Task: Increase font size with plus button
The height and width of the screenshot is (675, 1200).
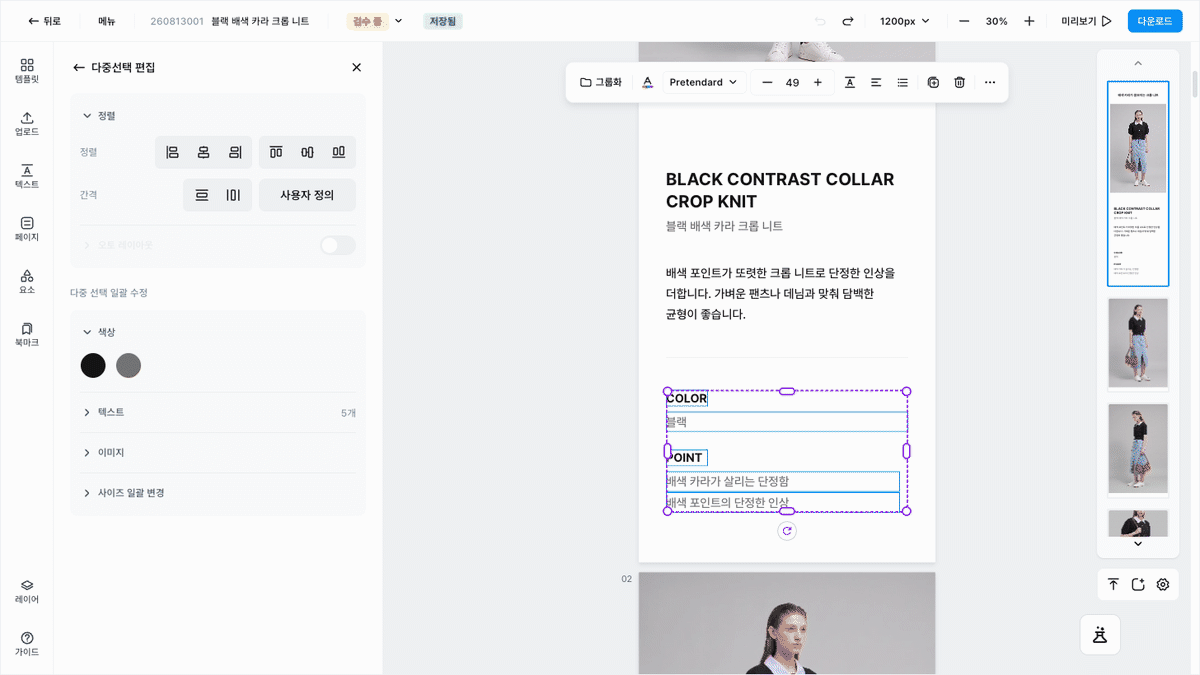Action: point(818,82)
